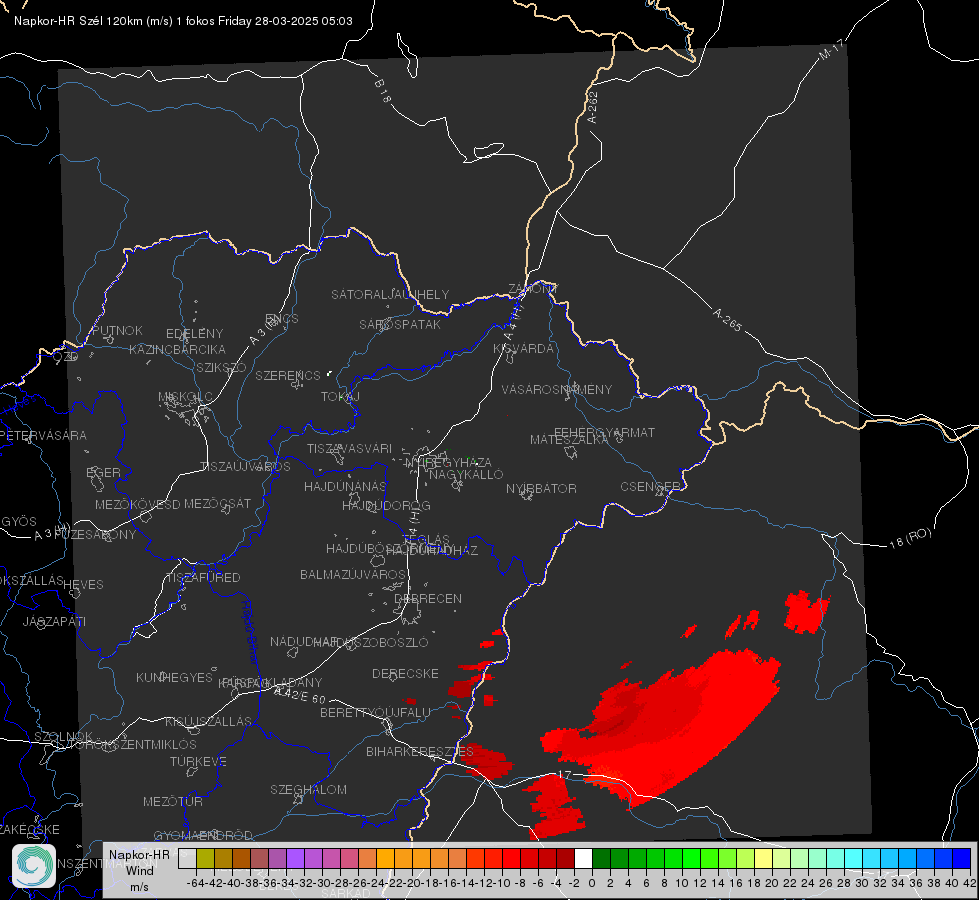Click the MEZOKOVESD city label
This screenshot has width=979, height=900.
[138, 504]
